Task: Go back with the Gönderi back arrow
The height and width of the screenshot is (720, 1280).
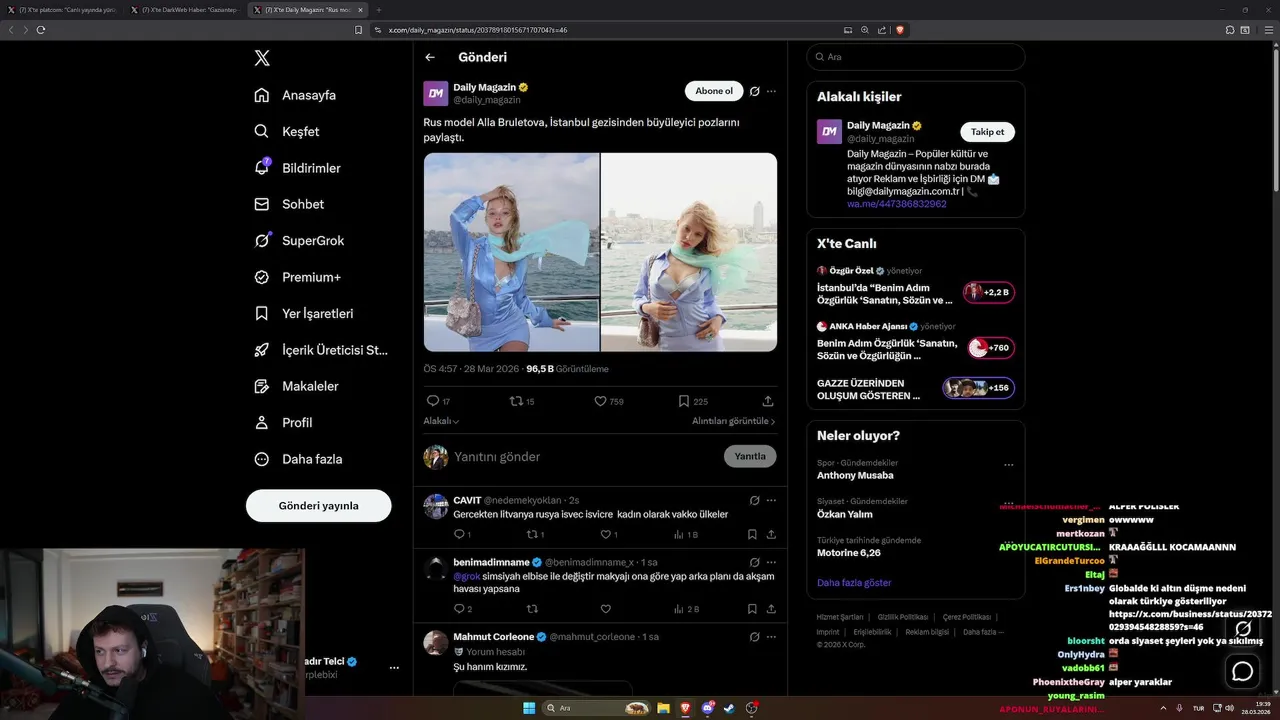Action: pyautogui.click(x=430, y=58)
